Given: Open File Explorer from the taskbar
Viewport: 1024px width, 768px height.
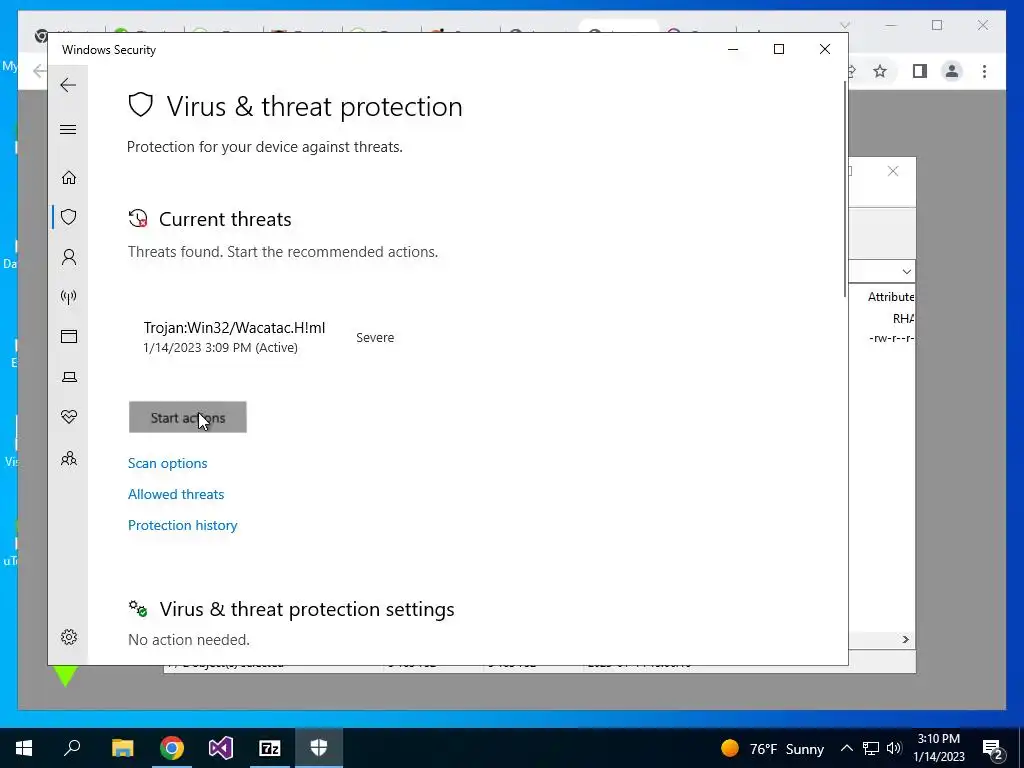Looking at the screenshot, I should pos(122,748).
